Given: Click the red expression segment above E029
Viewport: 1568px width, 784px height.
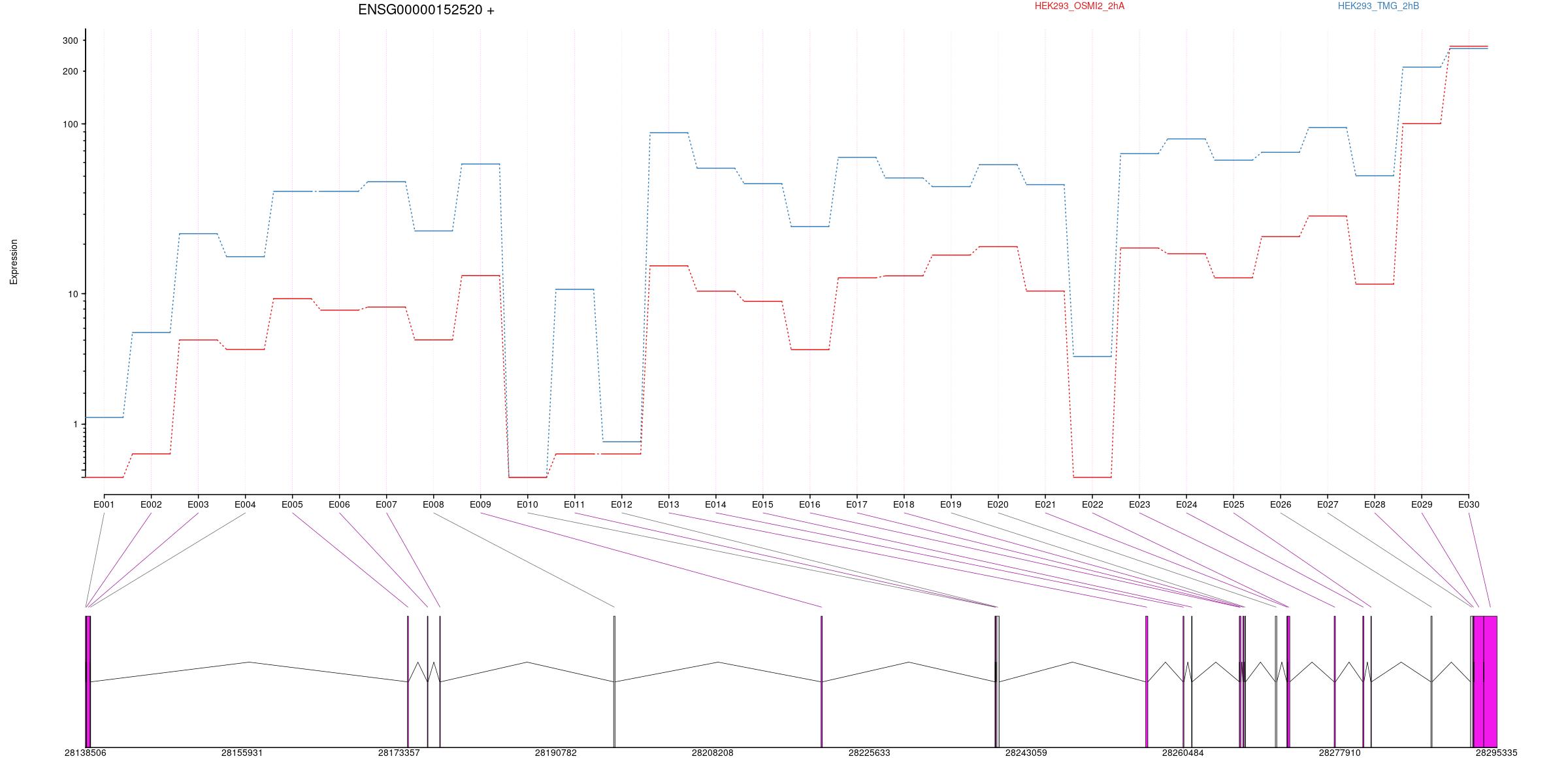Looking at the screenshot, I should [1422, 123].
